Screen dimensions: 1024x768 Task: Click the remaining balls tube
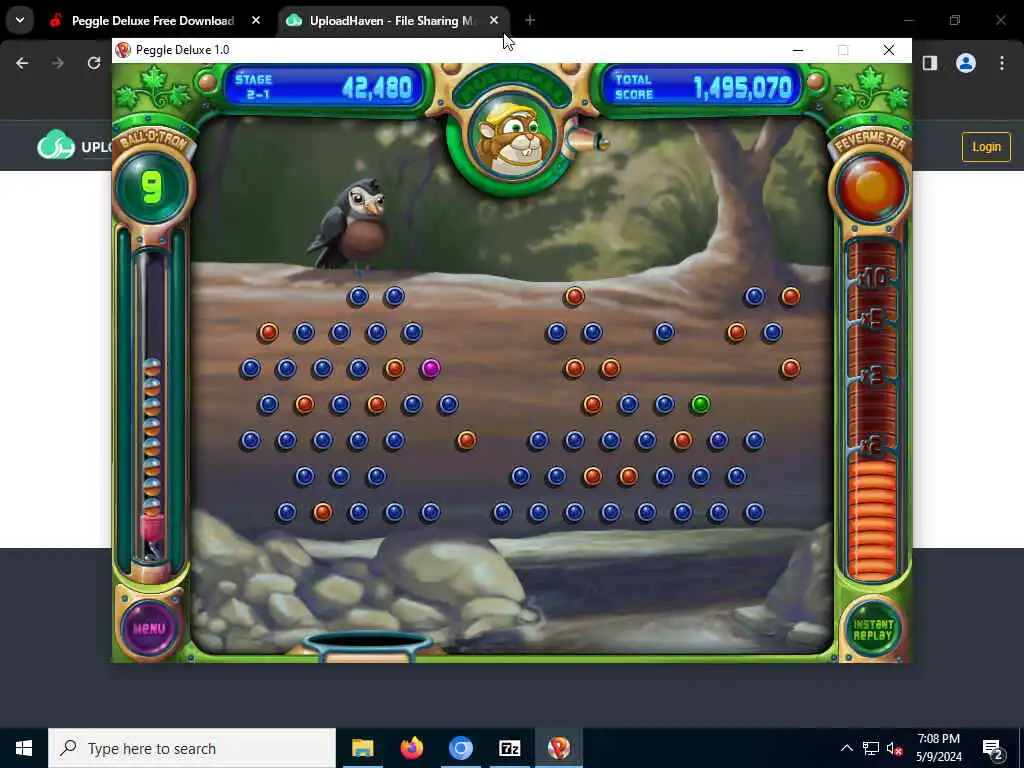tap(152, 406)
